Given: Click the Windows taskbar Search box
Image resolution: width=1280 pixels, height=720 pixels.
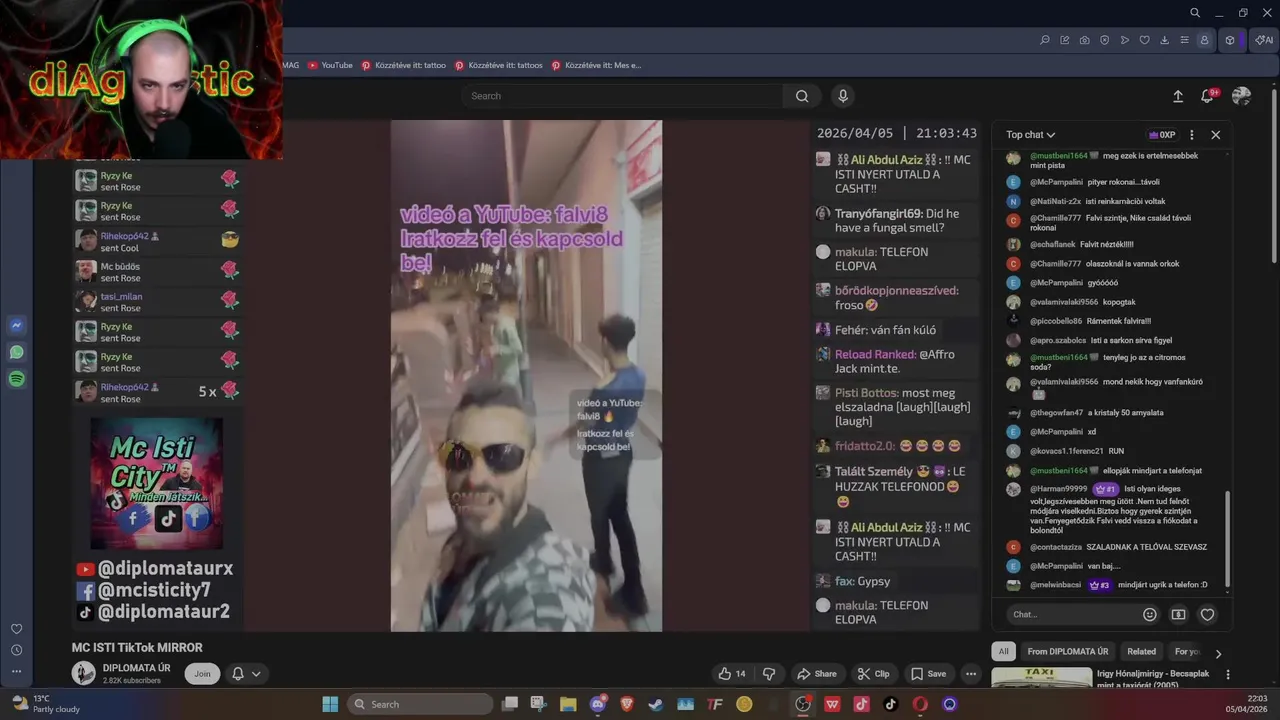Looking at the screenshot, I should click(x=421, y=704).
